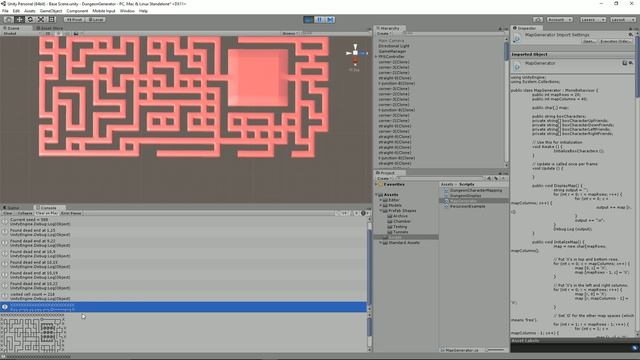
Task: Expand the Standard Assets folder
Action: (x=381, y=242)
